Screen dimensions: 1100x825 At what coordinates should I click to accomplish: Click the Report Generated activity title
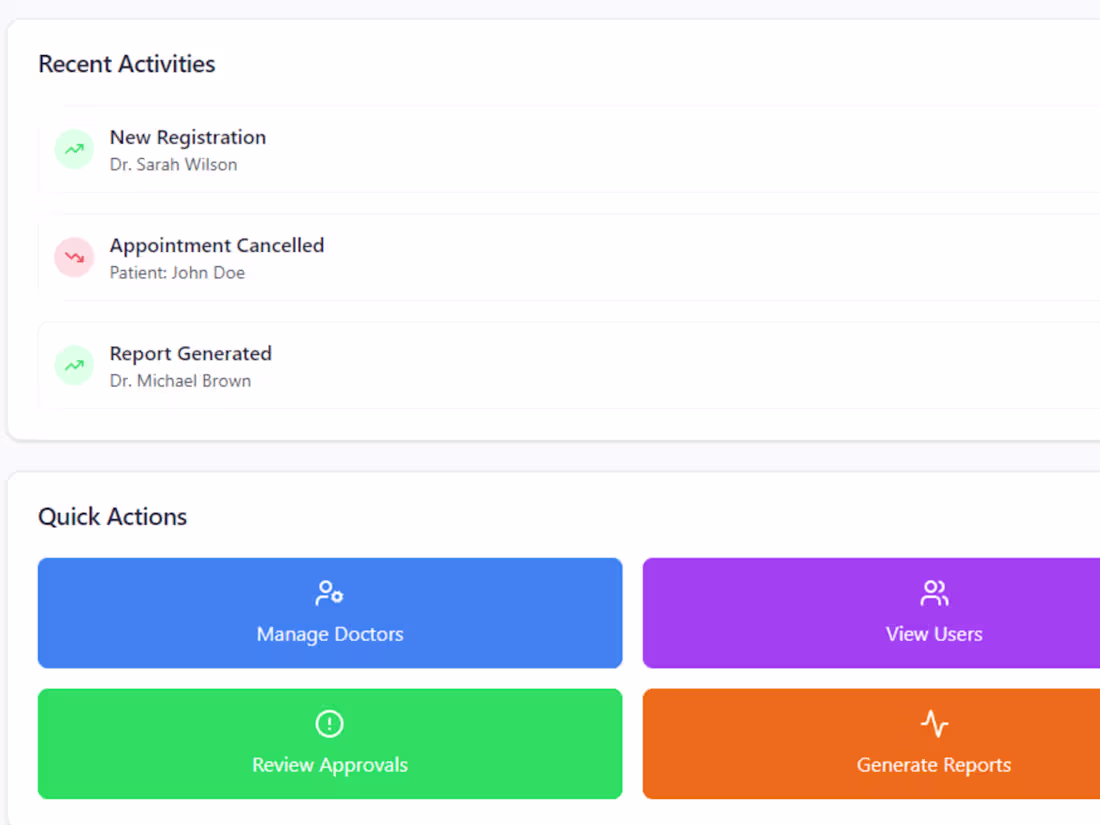[x=191, y=353]
